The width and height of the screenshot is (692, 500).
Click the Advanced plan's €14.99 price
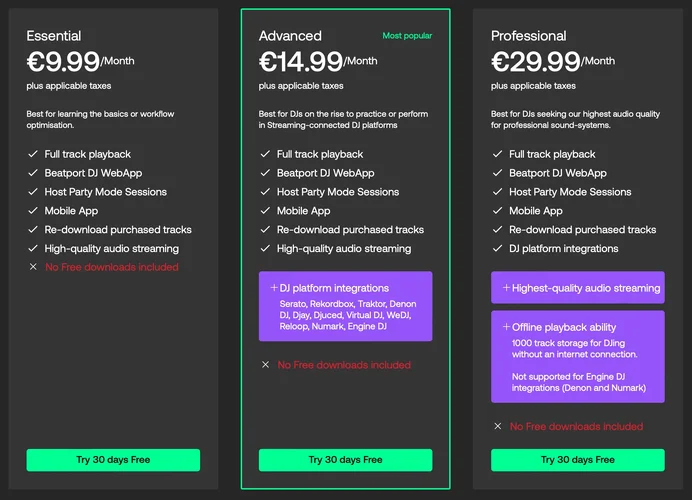(302, 62)
